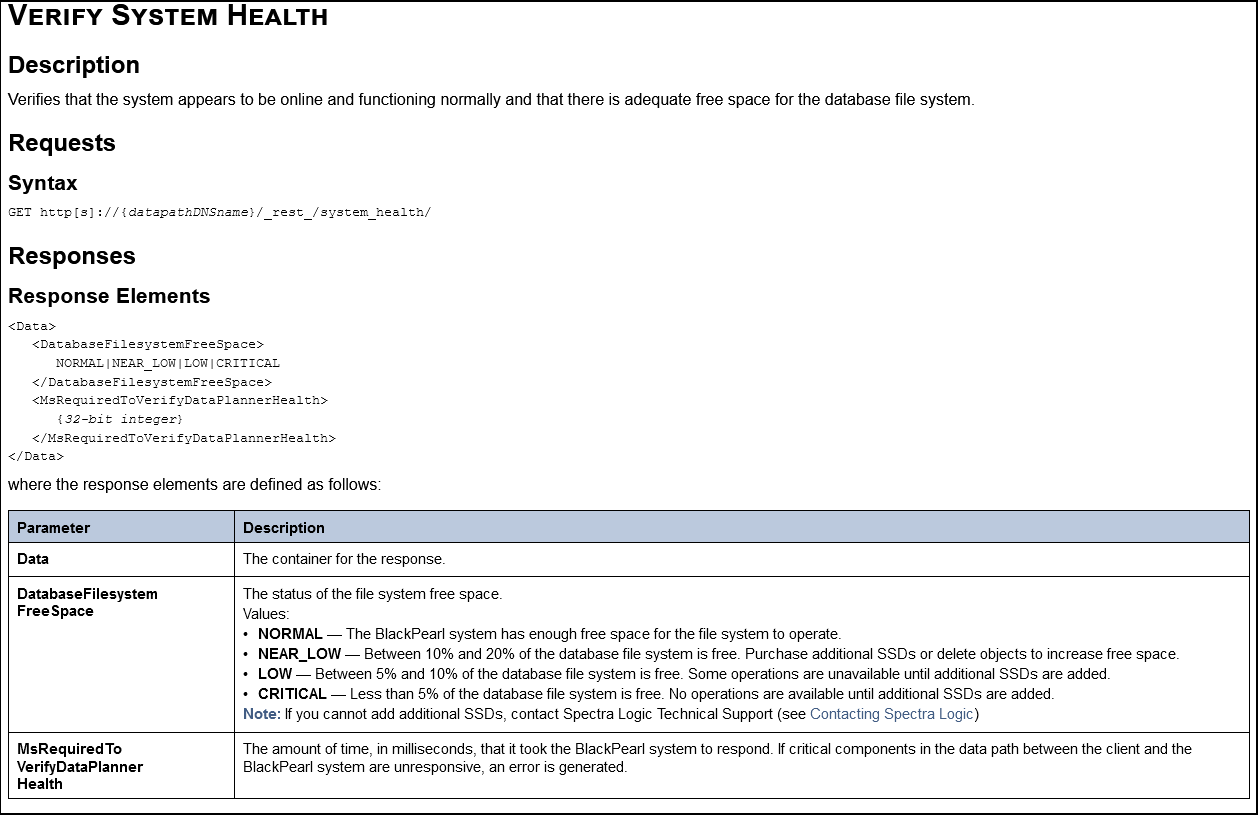The width and height of the screenshot is (1258, 815).
Task: Click the Parameter column header
Action: click(x=54, y=528)
